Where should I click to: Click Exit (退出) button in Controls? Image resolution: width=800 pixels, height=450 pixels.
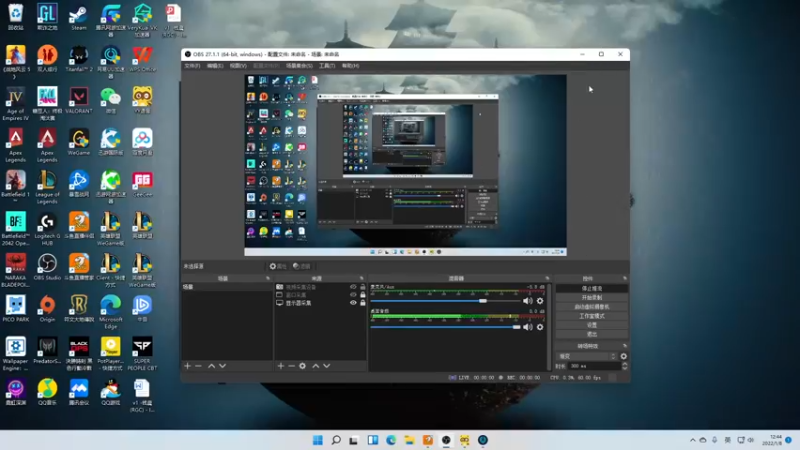click(x=592, y=334)
